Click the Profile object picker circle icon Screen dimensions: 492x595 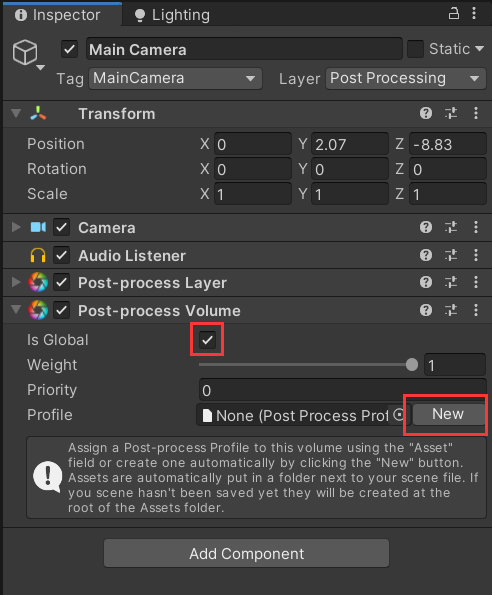(x=399, y=415)
